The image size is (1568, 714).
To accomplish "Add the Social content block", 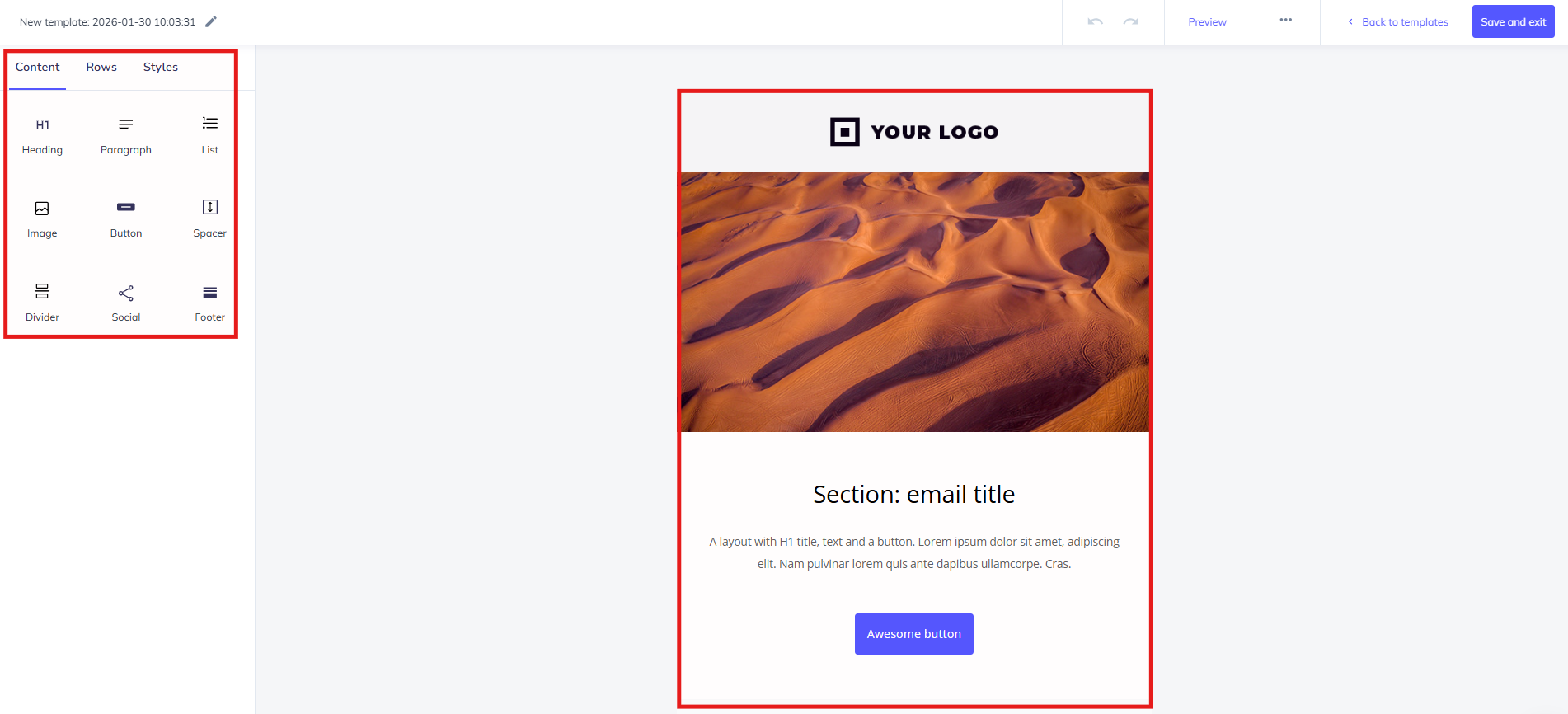I will (x=126, y=303).
